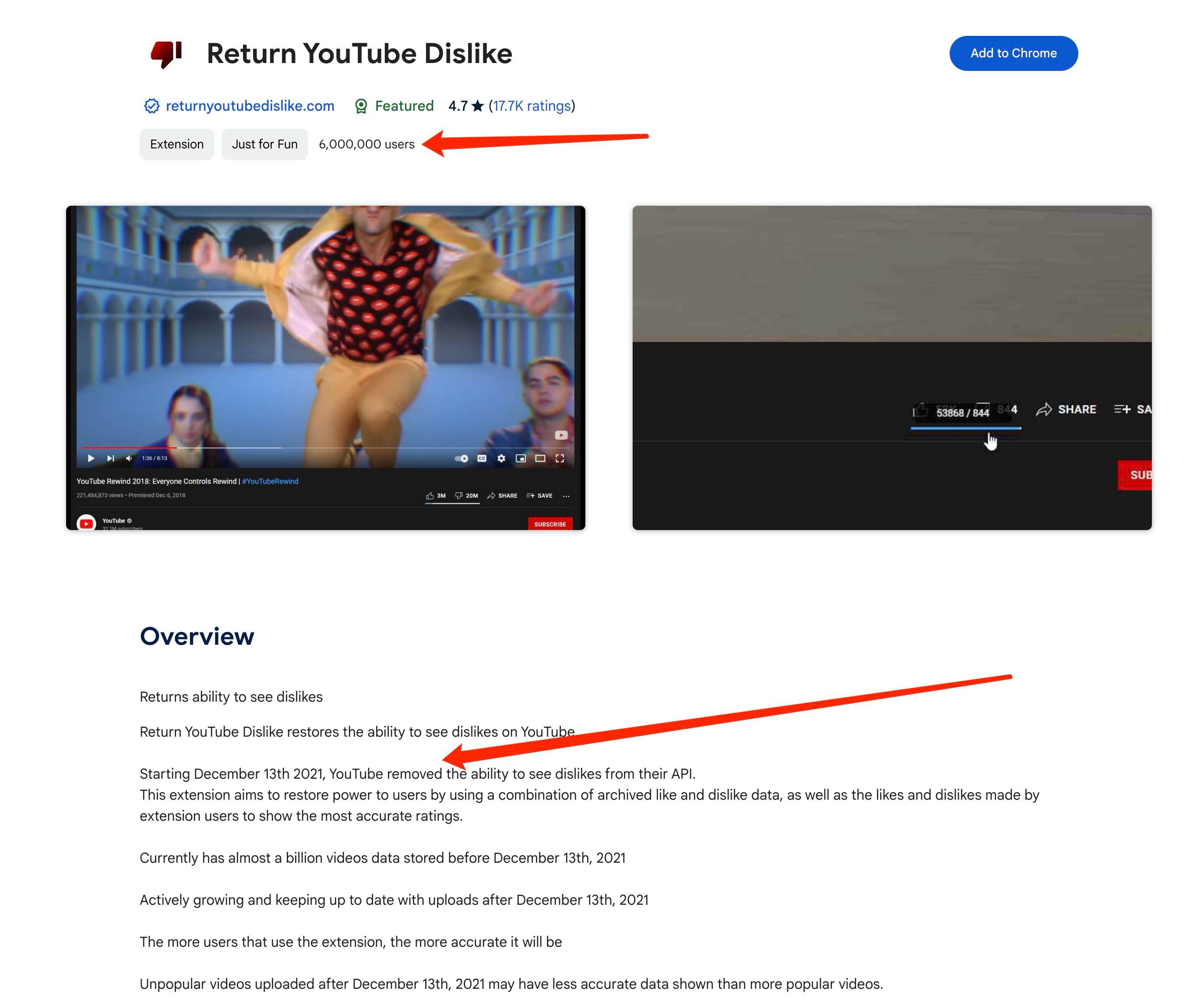The height and width of the screenshot is (1005, 1204).
Task: Click the settings gear in the video player
Action: (x=501, y=458)
